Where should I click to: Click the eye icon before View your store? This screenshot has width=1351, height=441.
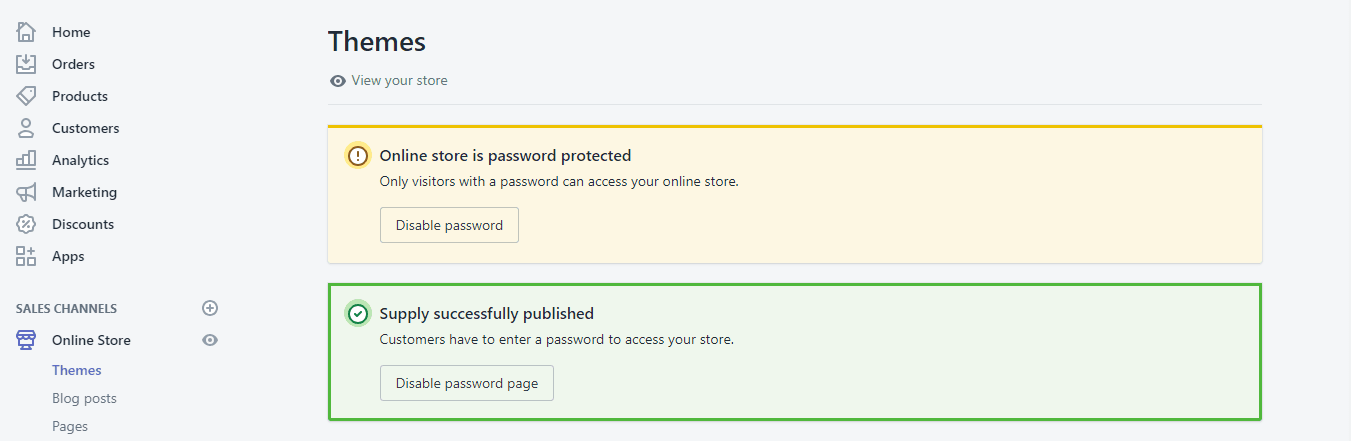pos(338,81)
